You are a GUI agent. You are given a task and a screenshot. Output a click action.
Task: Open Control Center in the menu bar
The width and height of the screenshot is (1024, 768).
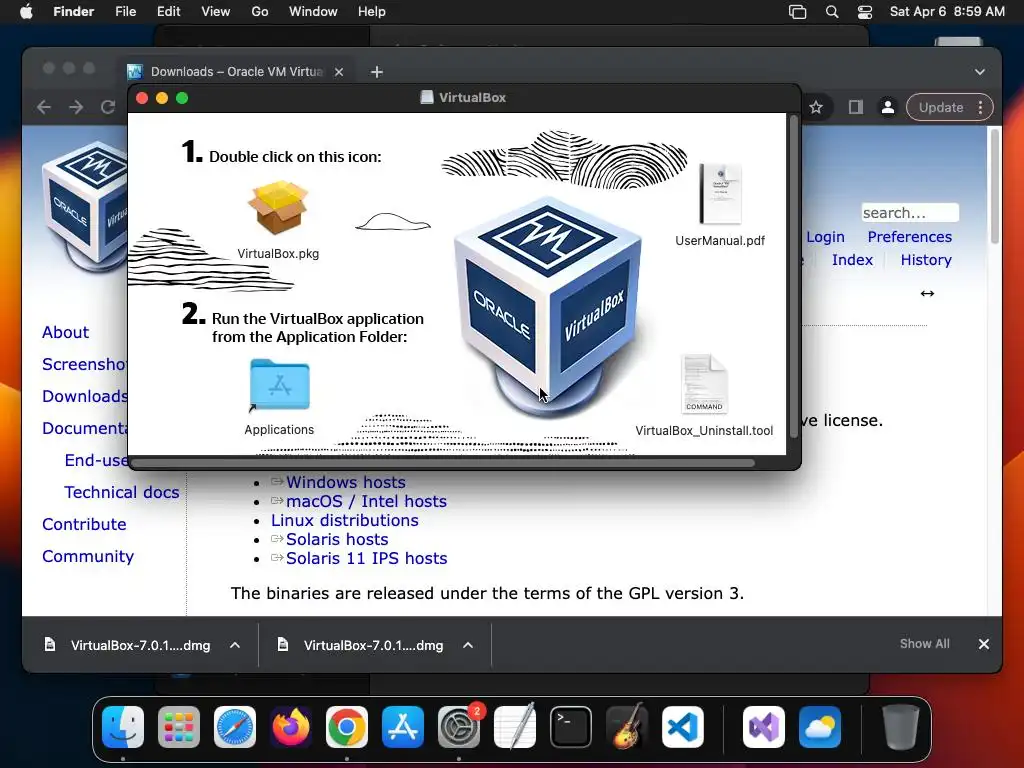tap(865, 12)
